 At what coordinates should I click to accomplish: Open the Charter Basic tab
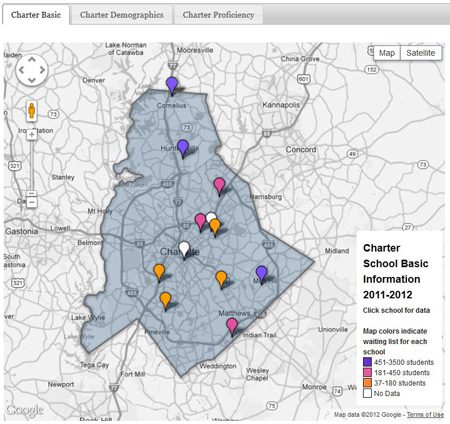[36, 15]
